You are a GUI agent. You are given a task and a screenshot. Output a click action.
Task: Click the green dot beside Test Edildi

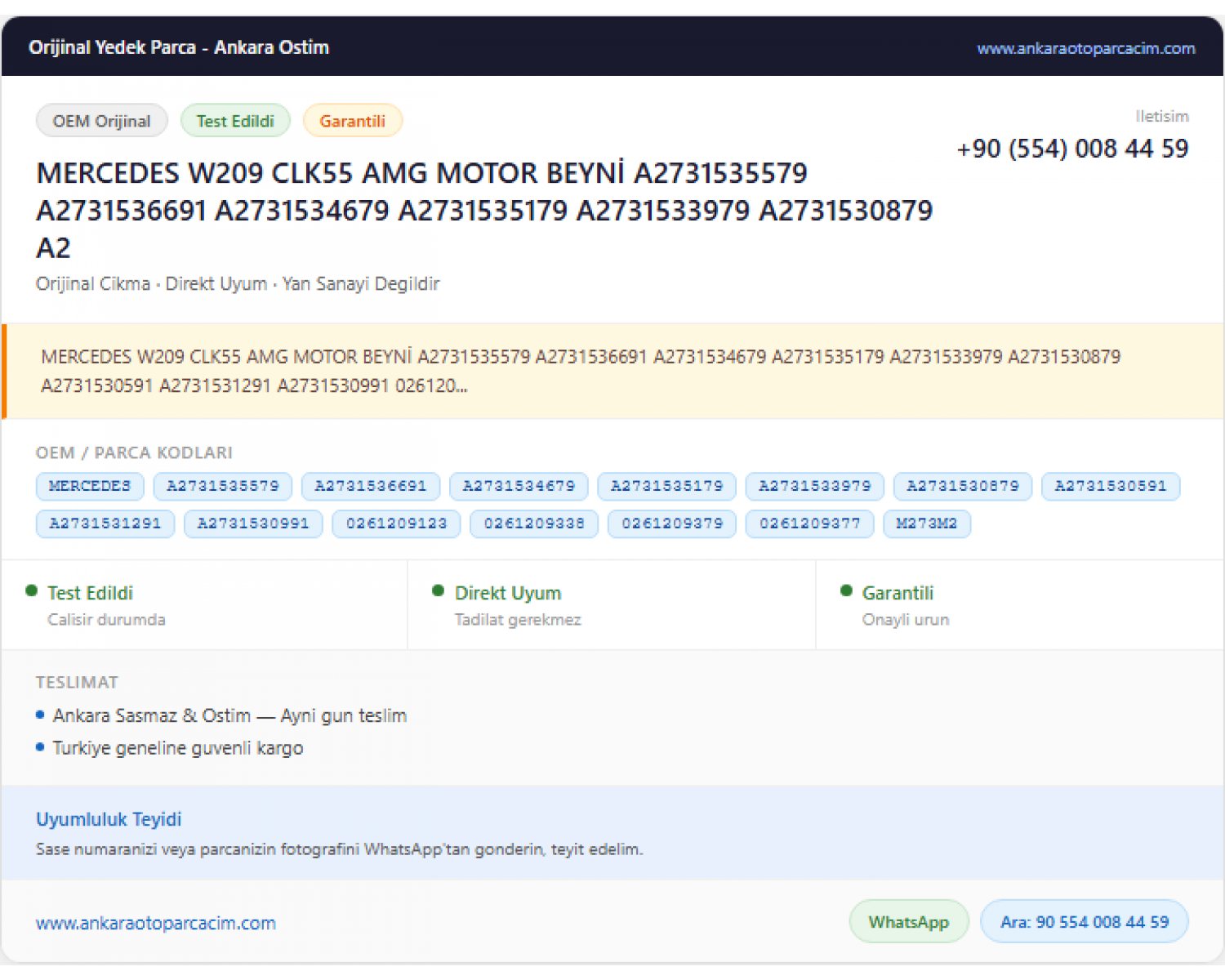[32, 590]
